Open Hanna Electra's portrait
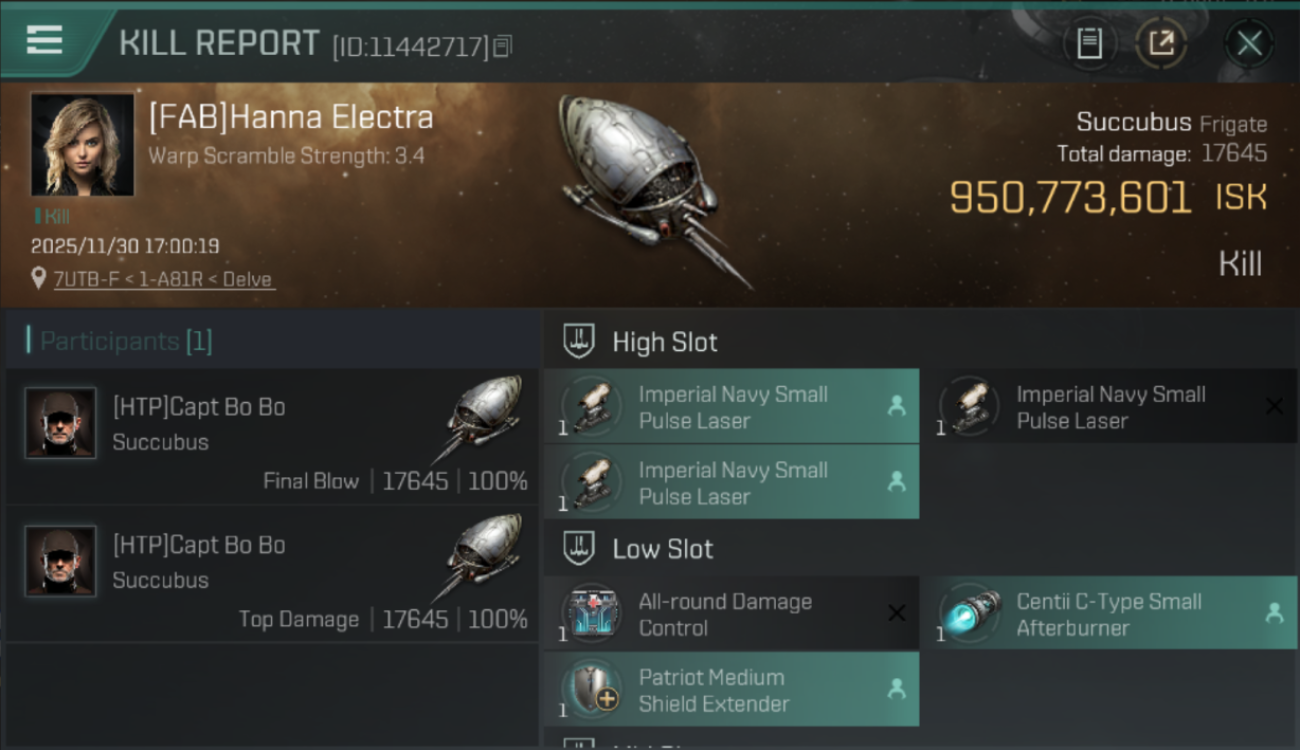The image size is (1300, 750). click(x=82, y=145)
